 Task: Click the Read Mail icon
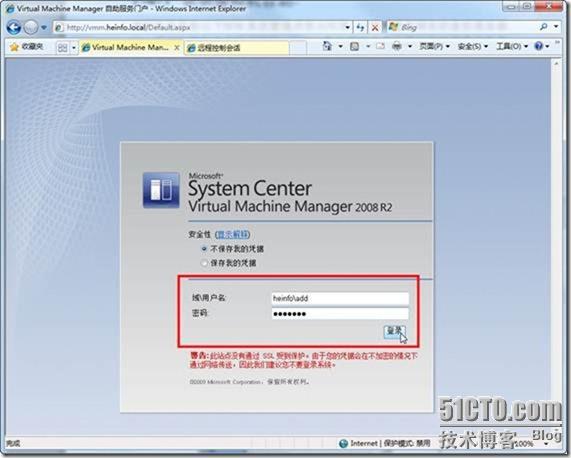click(x=381, y=46)
